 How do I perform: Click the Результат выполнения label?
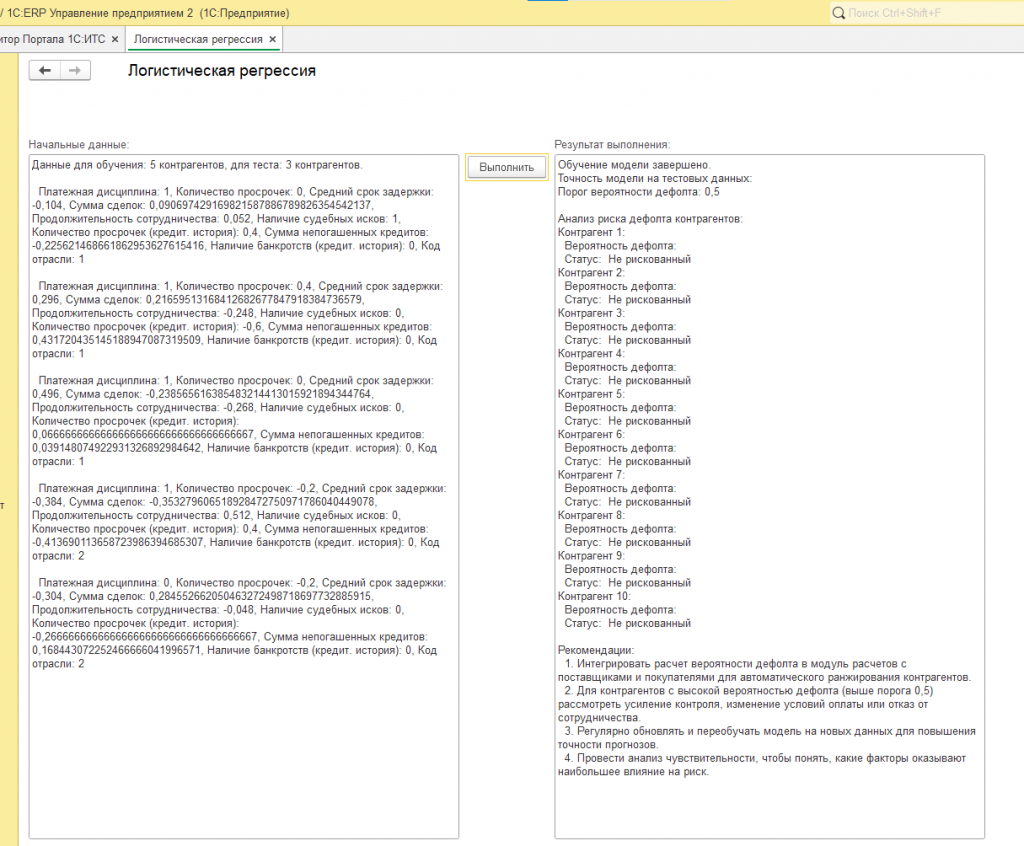pyautogui.click(x=612, y=144)
